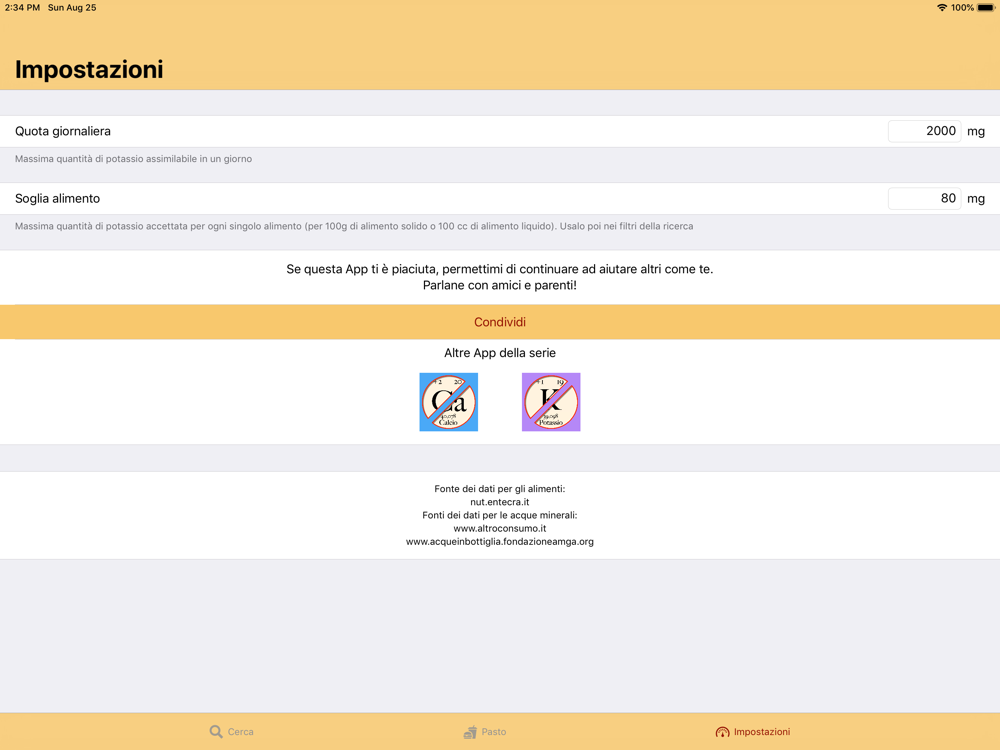Image resolution: width=1000 pixels, height=750 pixels.
Task: Switch to the Cerca tab
Action: [x=232, y=732]
